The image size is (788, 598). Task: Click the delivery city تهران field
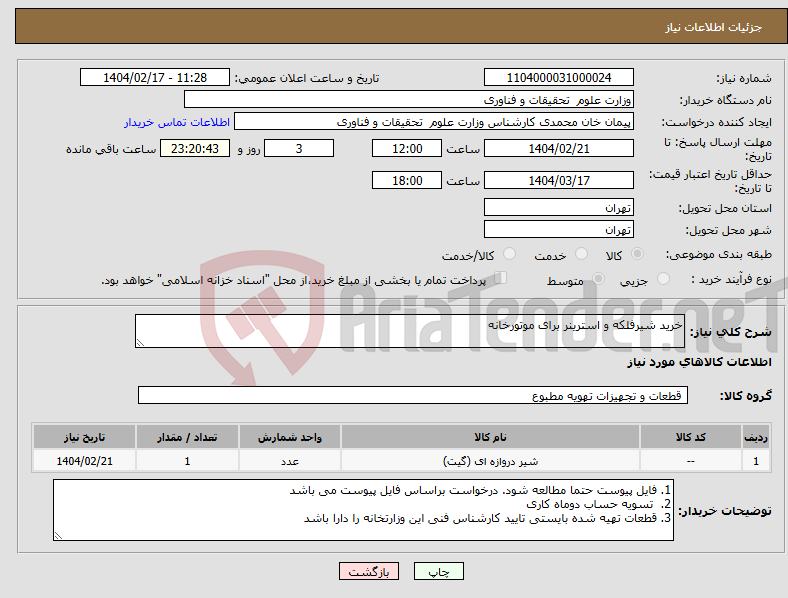(558, 229)
